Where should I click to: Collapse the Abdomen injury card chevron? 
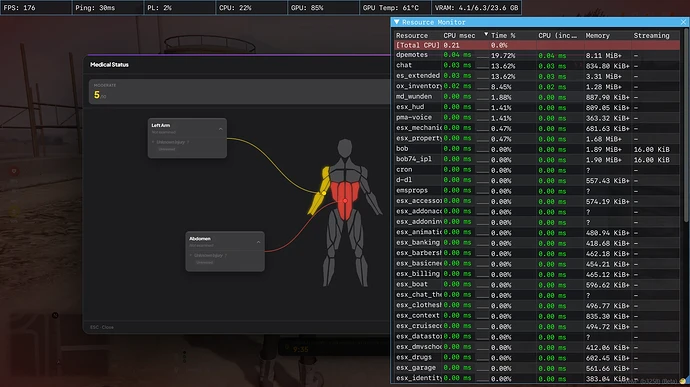click(x=258, y=242)
